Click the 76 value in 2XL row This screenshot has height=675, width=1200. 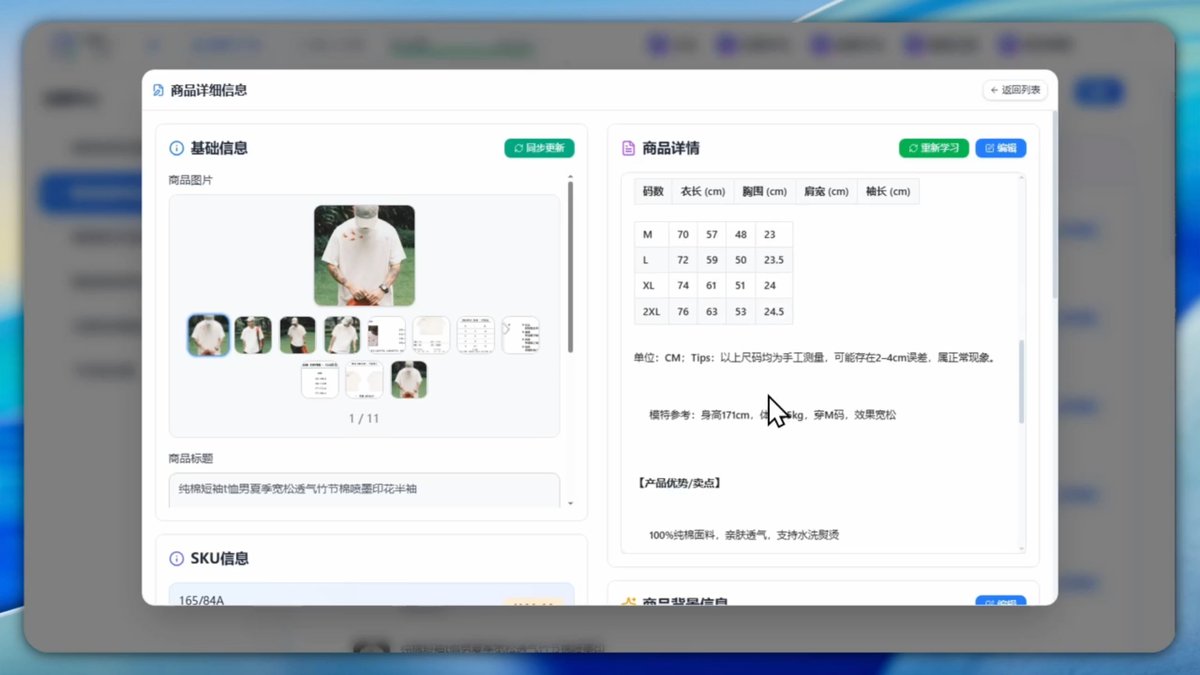683,311
